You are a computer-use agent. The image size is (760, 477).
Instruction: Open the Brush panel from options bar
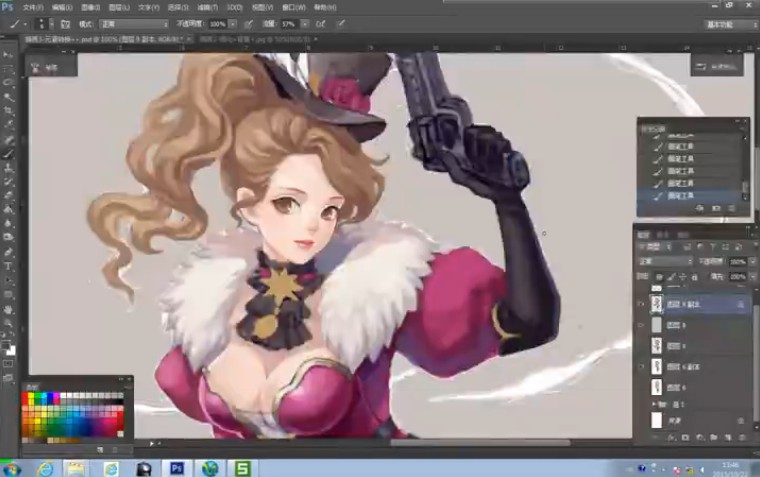[65, 24]
